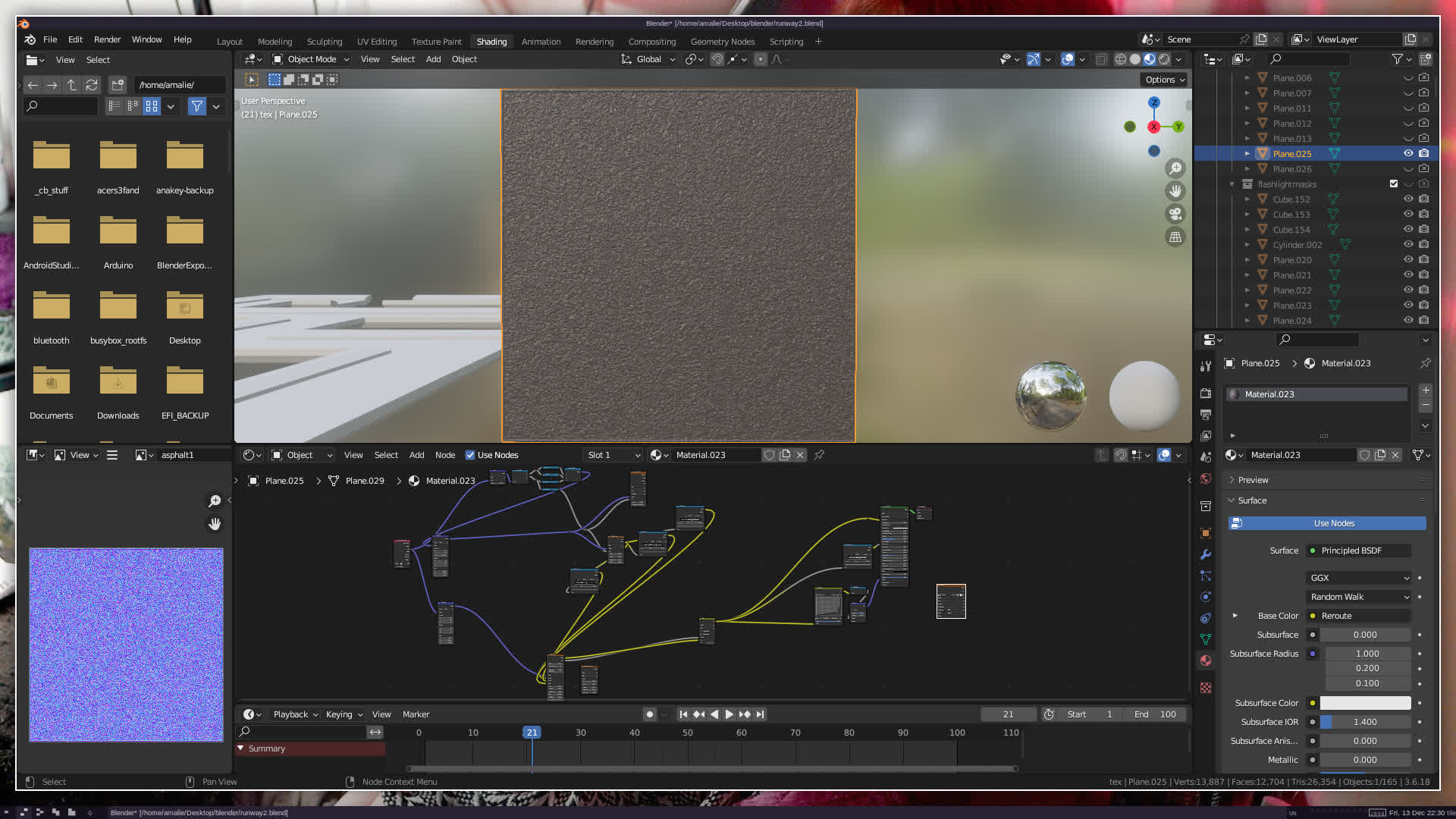The height and width of the screenshot is (819, 1456).
Task: Expand the Preview panel
Action: coord(1253,480)
